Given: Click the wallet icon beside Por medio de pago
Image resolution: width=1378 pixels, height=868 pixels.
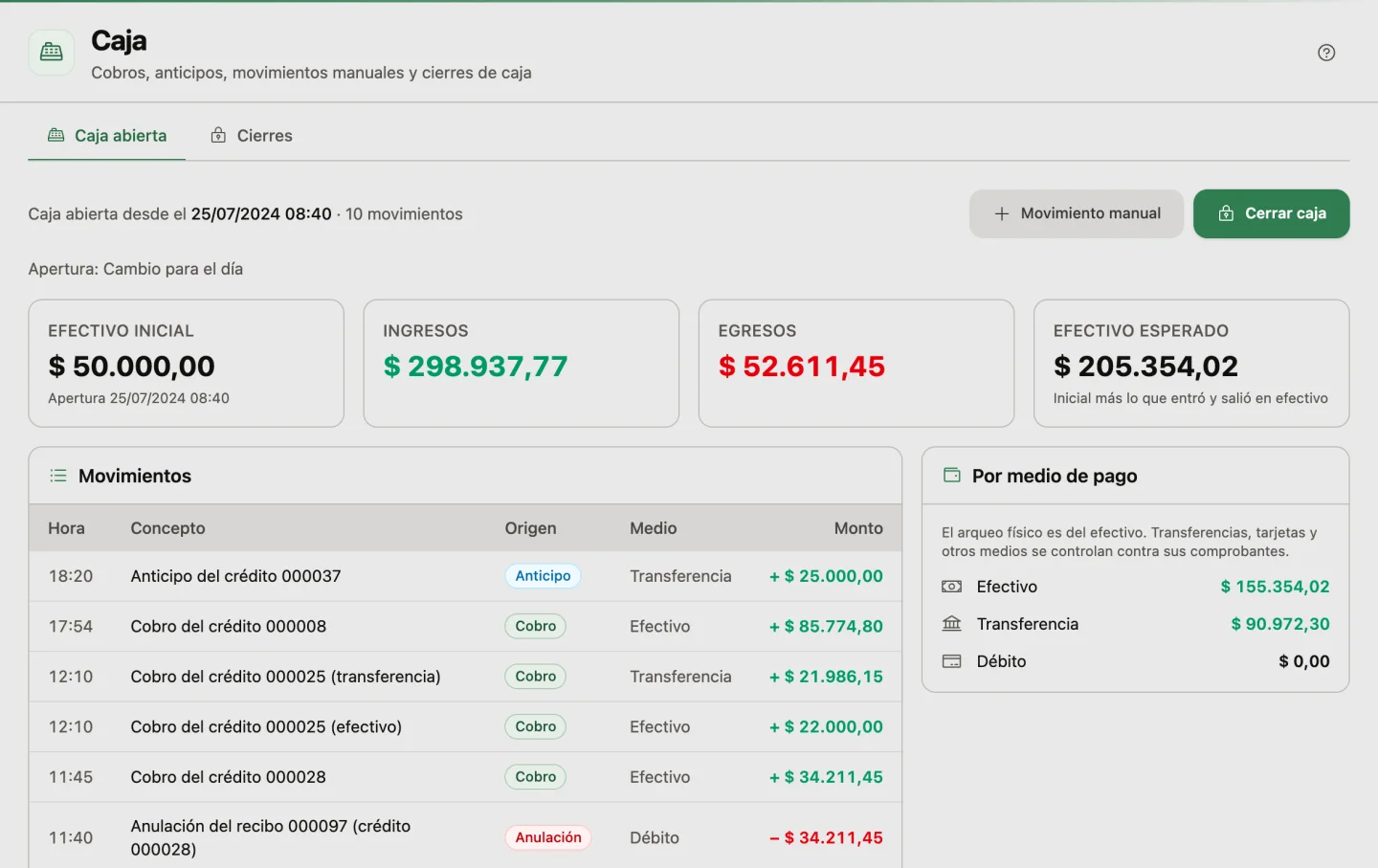Looking at the screenshot, I should click(952, 475).
